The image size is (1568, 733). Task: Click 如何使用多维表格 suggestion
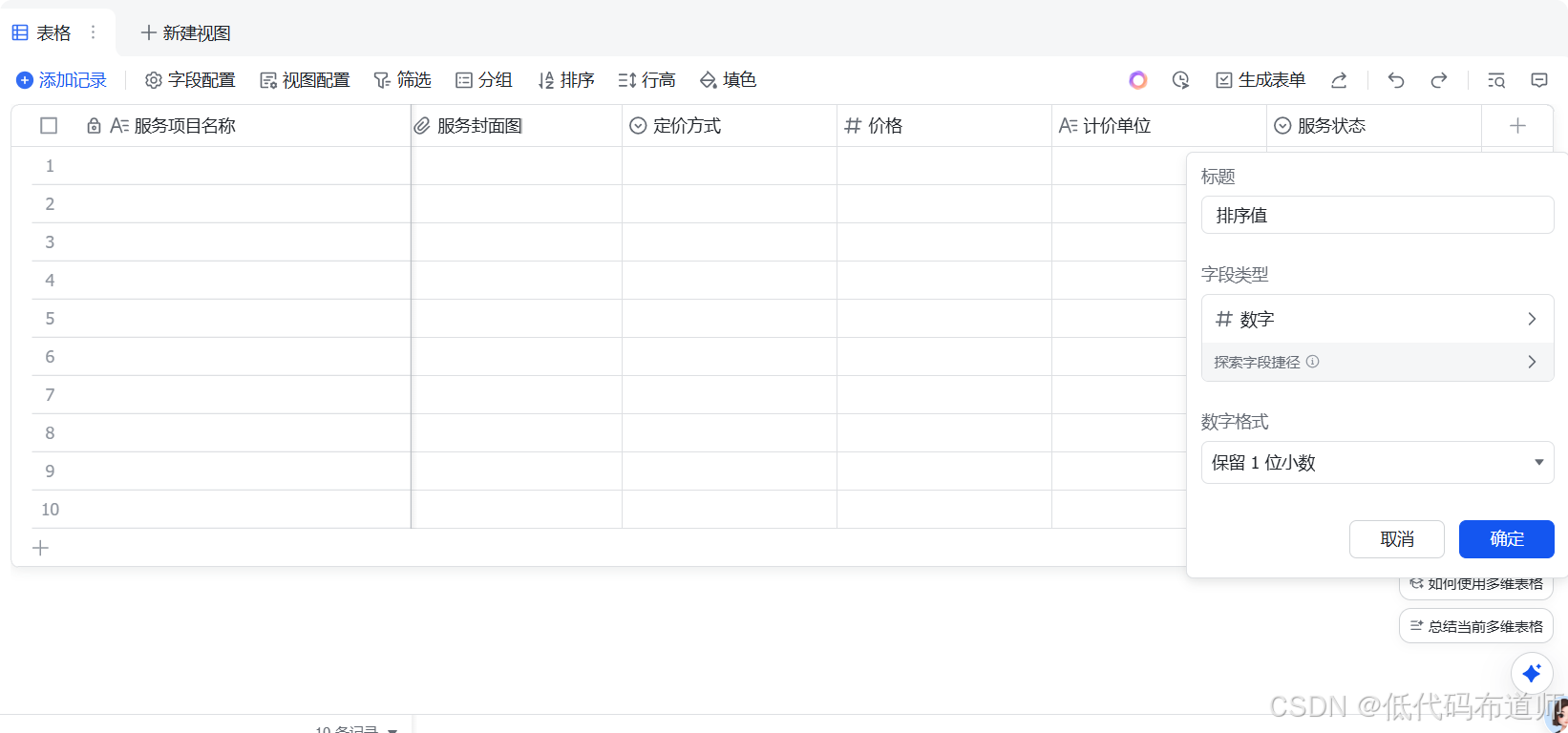(x=1476, y=584)
